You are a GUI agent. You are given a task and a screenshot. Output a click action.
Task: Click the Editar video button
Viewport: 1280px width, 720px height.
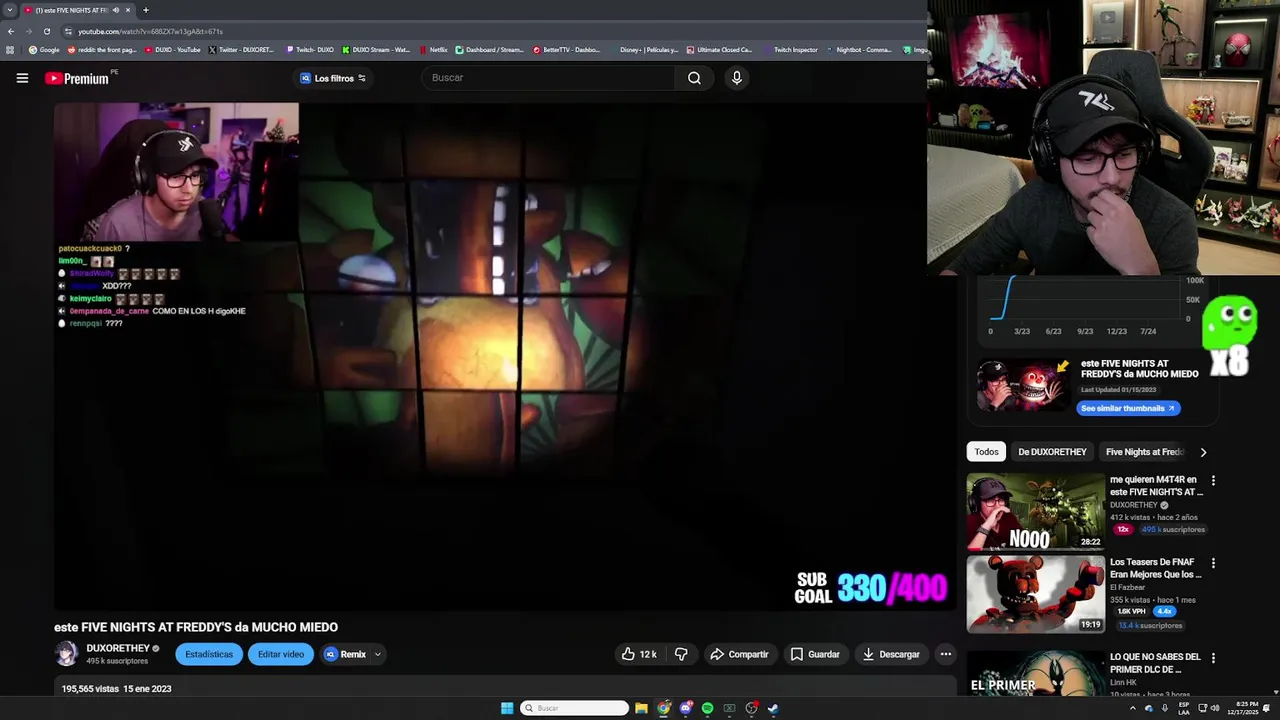tap(281, 654)
